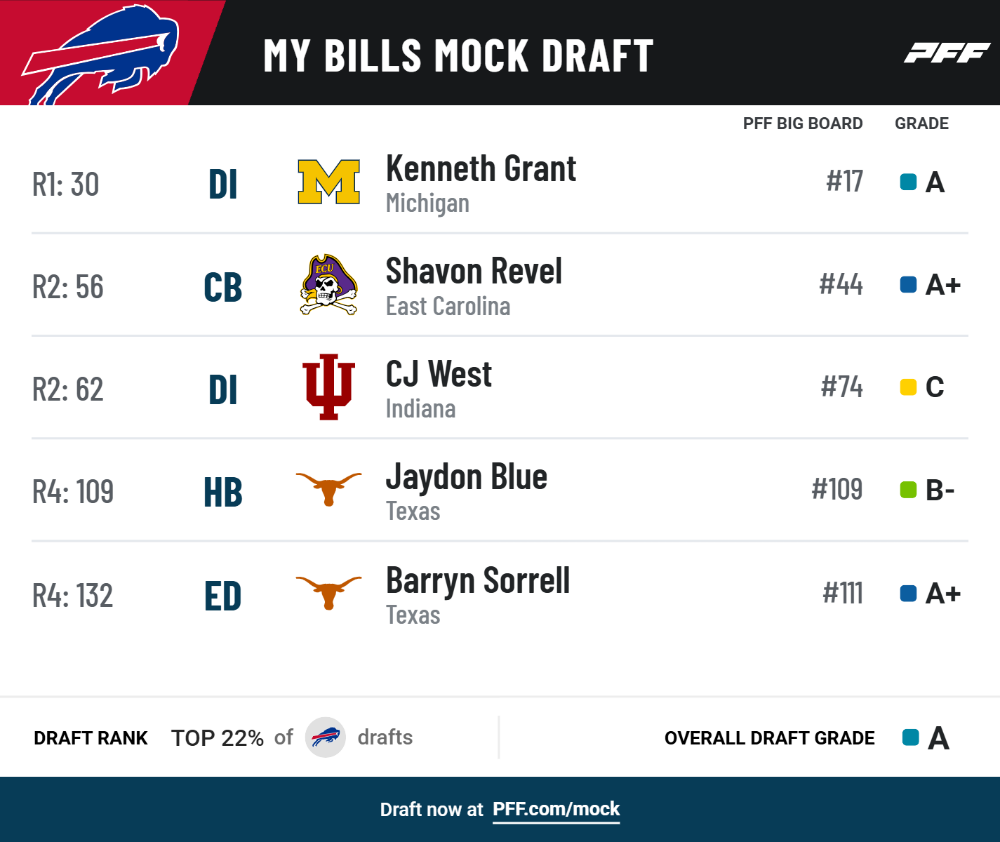
Task: Click the Buffalo Bills logo in header
Action: [101, 54]
